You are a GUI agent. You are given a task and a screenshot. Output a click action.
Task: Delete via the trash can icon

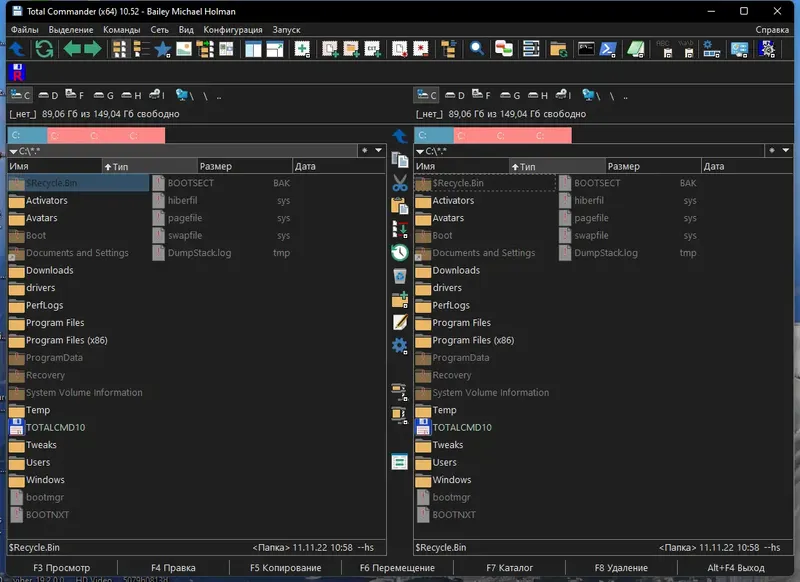[x=399, y=277]
